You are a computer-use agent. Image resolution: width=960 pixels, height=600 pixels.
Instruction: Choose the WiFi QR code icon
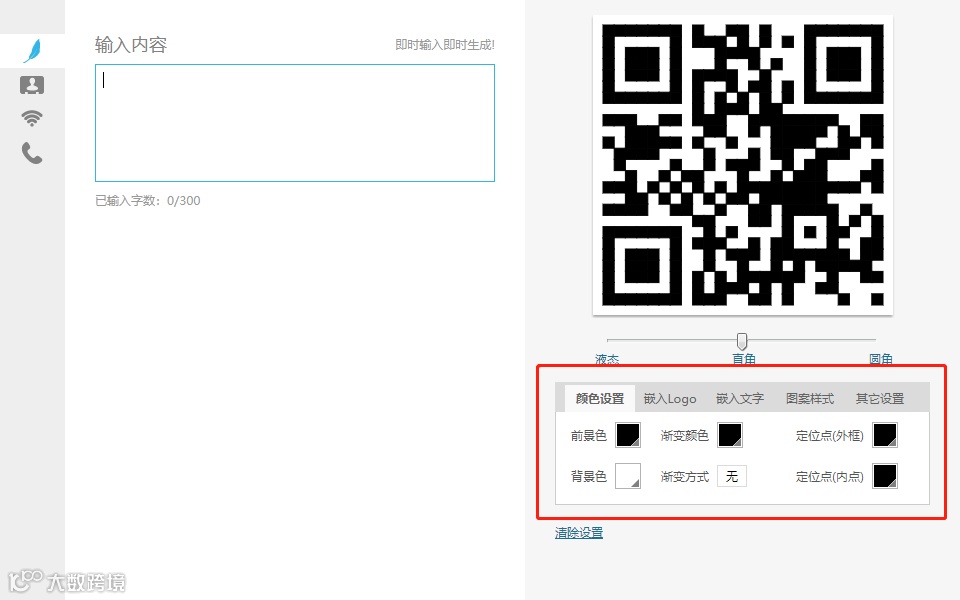point(32,118)
